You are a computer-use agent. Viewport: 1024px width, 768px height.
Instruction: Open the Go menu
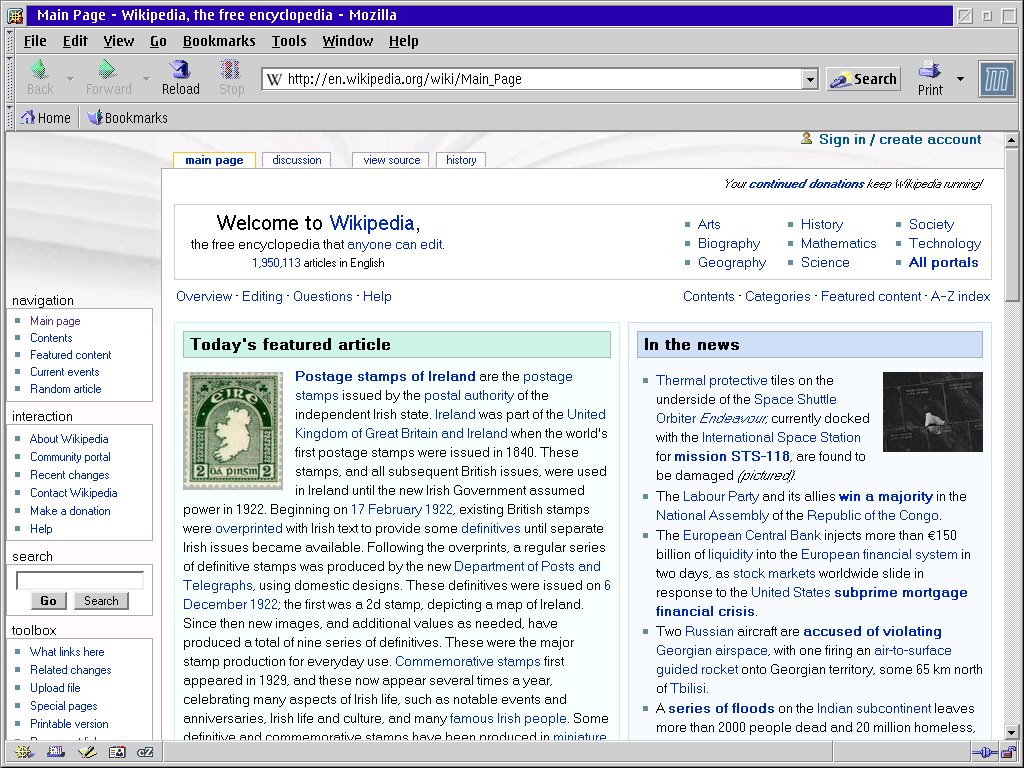158,41
